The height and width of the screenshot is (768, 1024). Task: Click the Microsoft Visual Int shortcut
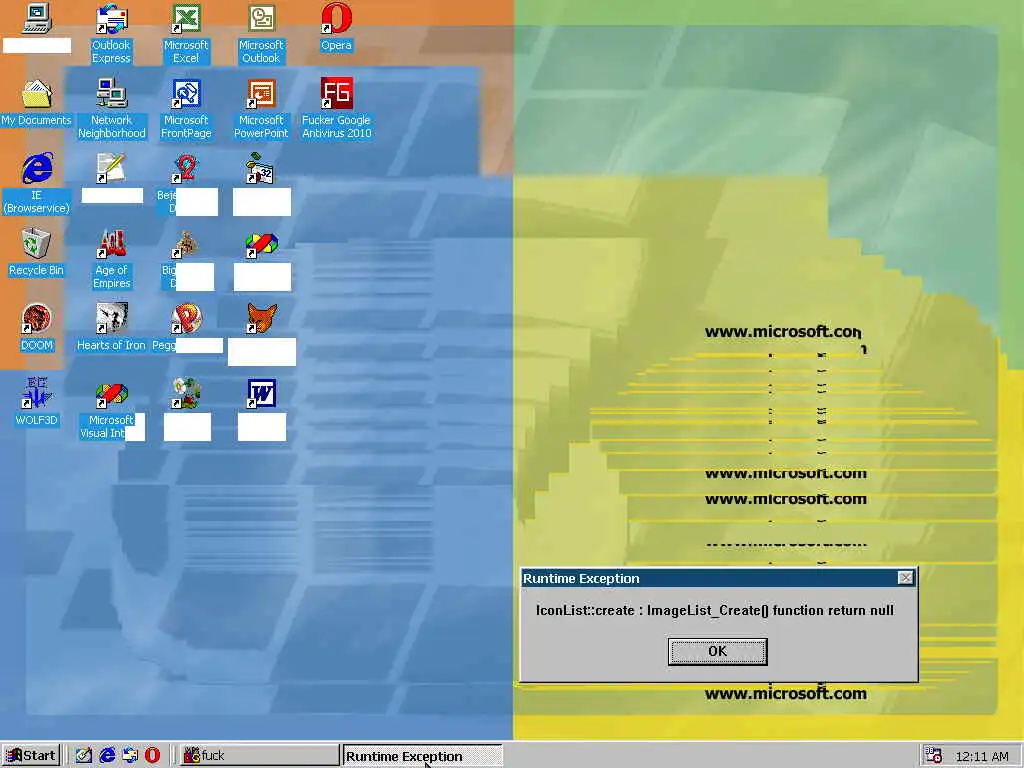coord(111,409)
